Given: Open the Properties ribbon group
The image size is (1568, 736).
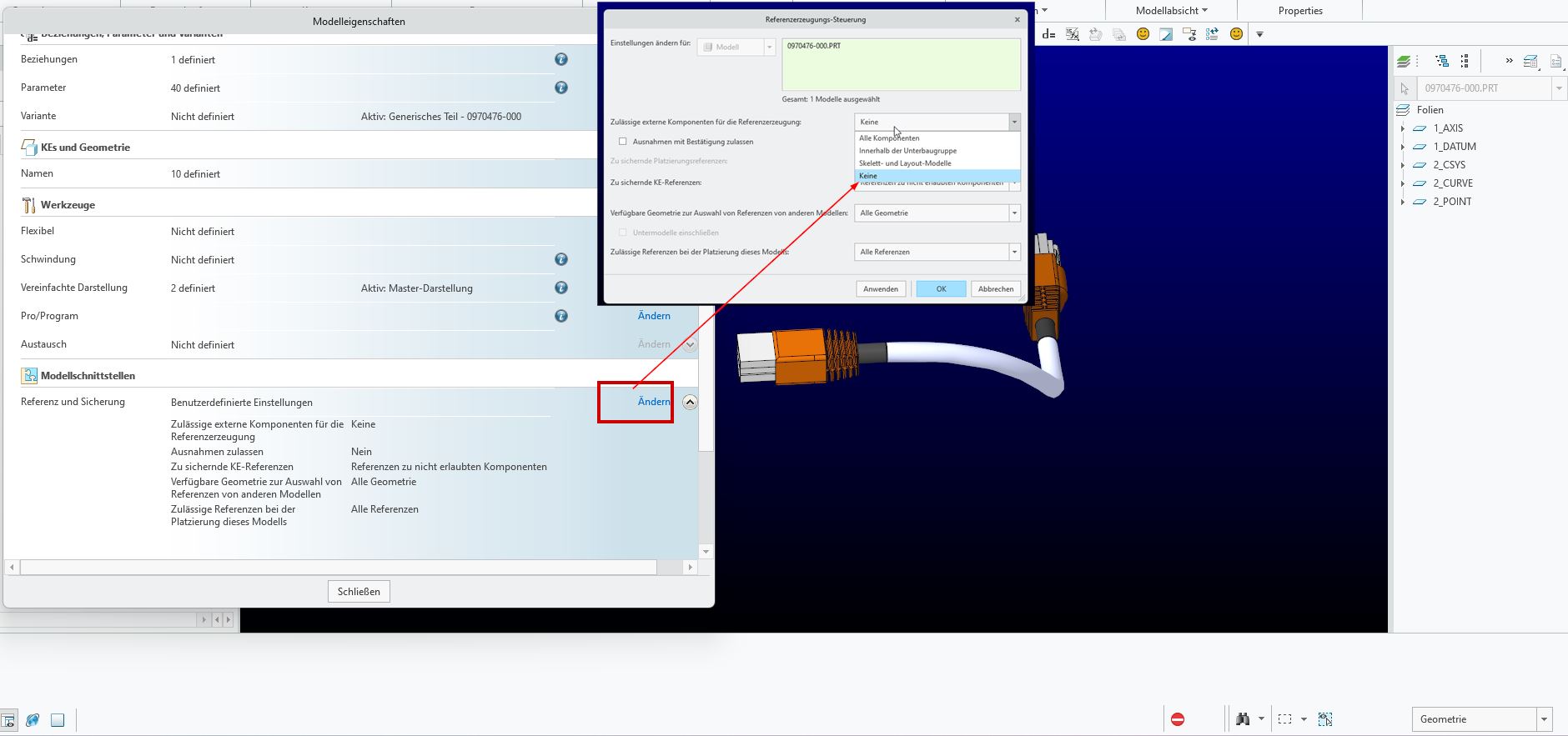Looking at the screenshot, I should click(x=1300, y=11).
